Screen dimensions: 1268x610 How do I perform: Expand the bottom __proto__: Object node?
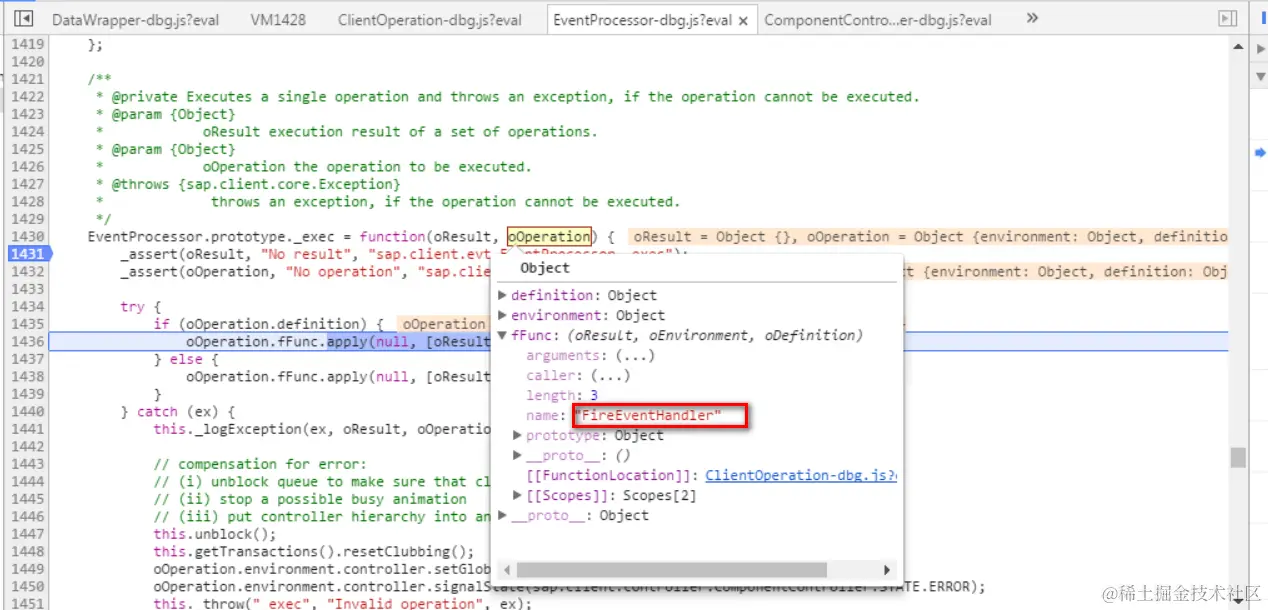point(503,515)
